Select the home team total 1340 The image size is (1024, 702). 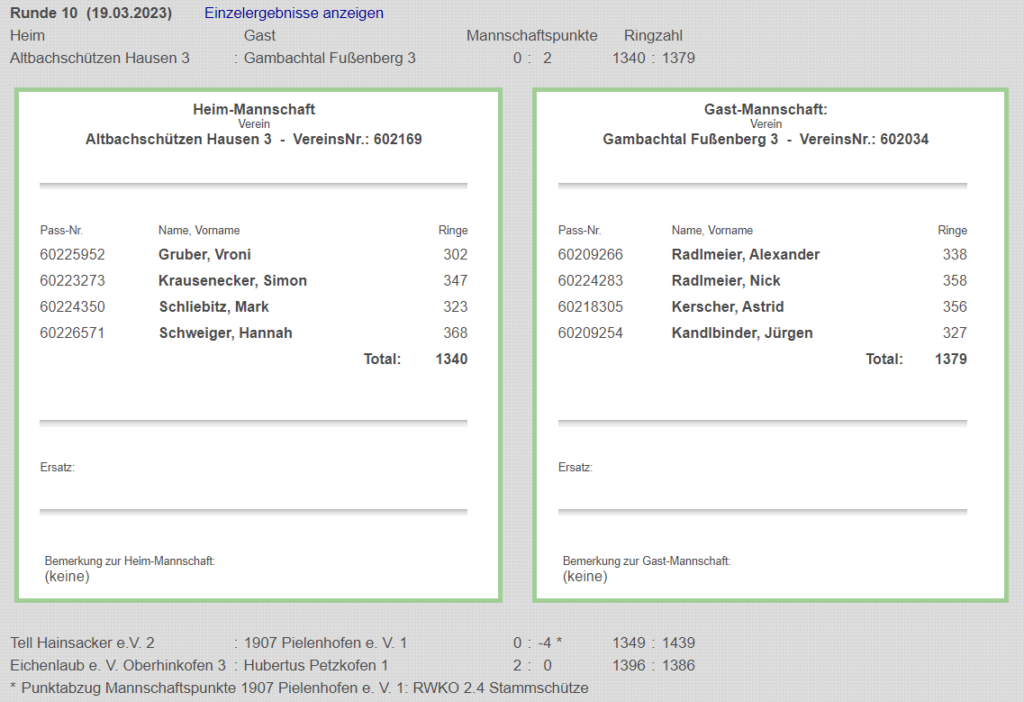[451, 359]
